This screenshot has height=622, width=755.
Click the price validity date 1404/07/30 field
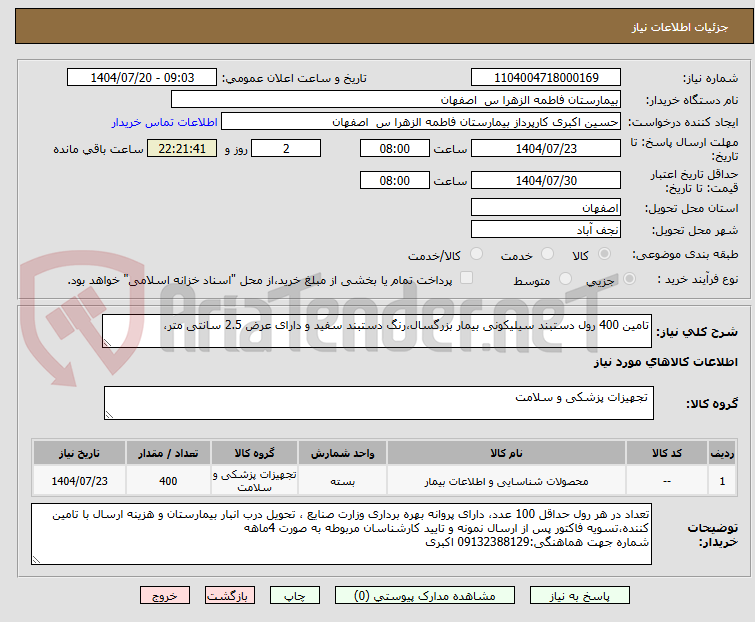[x=546, y=180]
